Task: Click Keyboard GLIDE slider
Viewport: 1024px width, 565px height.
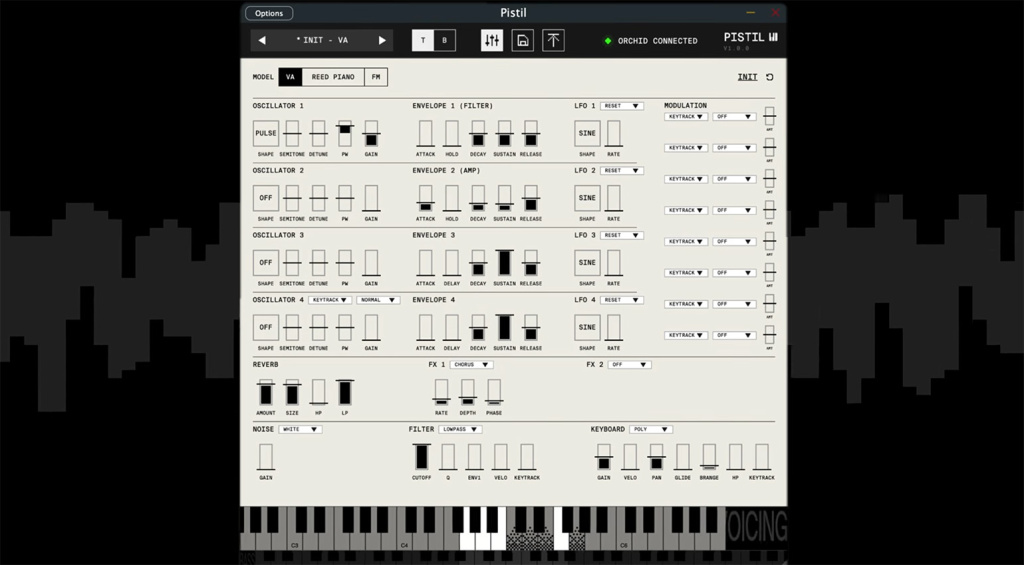Action: (x=682, y=457)
